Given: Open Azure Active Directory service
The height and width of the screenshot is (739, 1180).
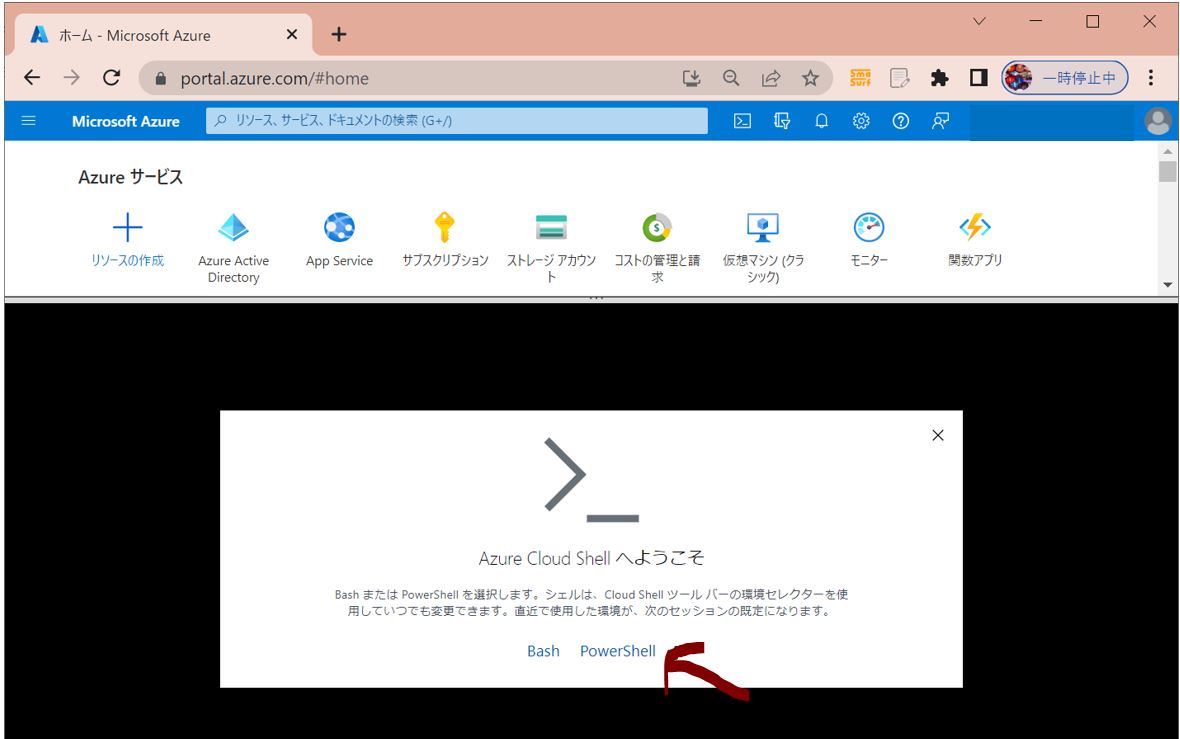Looking at the screenshot, I should pos(233,229).
